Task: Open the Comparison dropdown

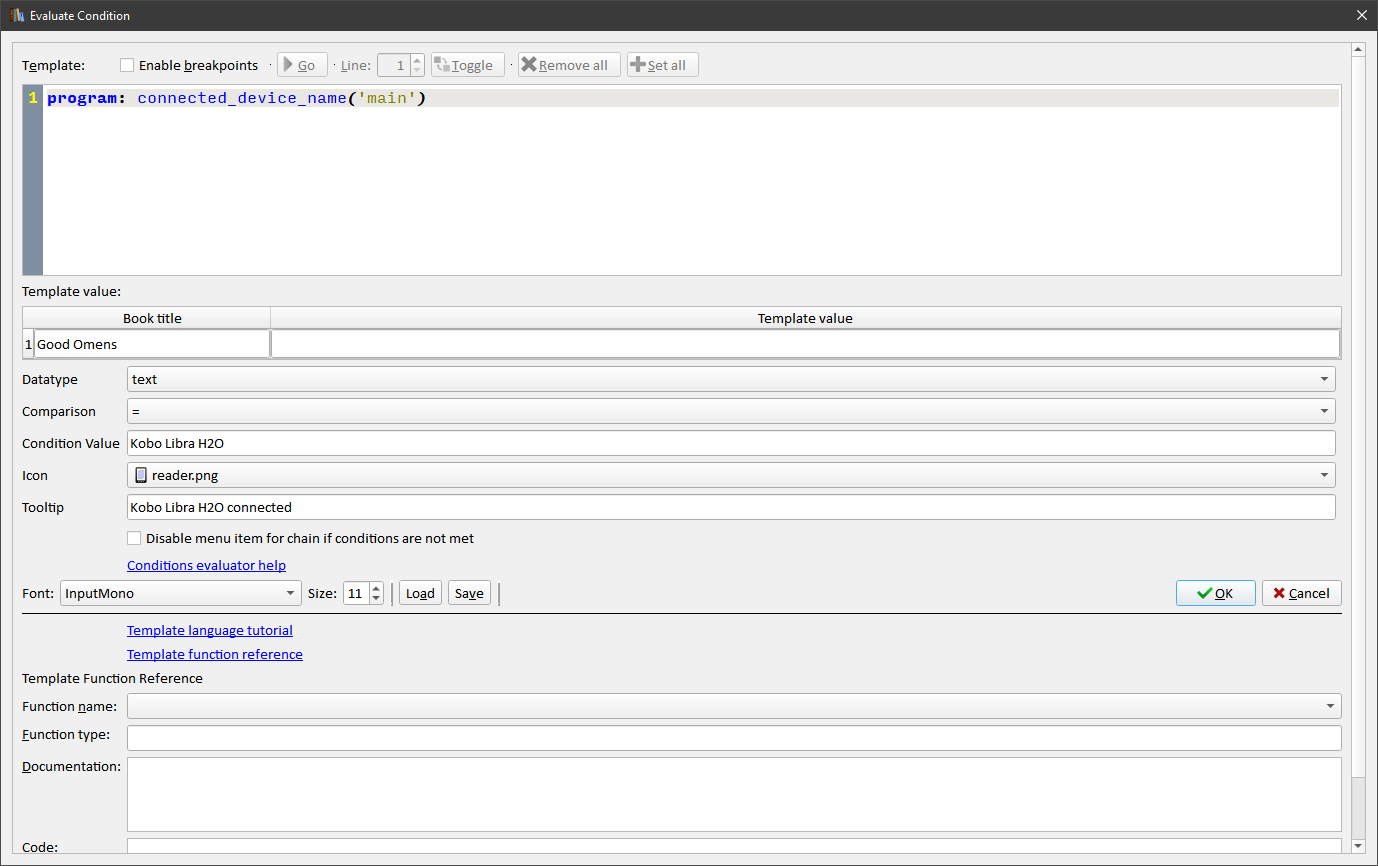Action: tap(731, 411)
